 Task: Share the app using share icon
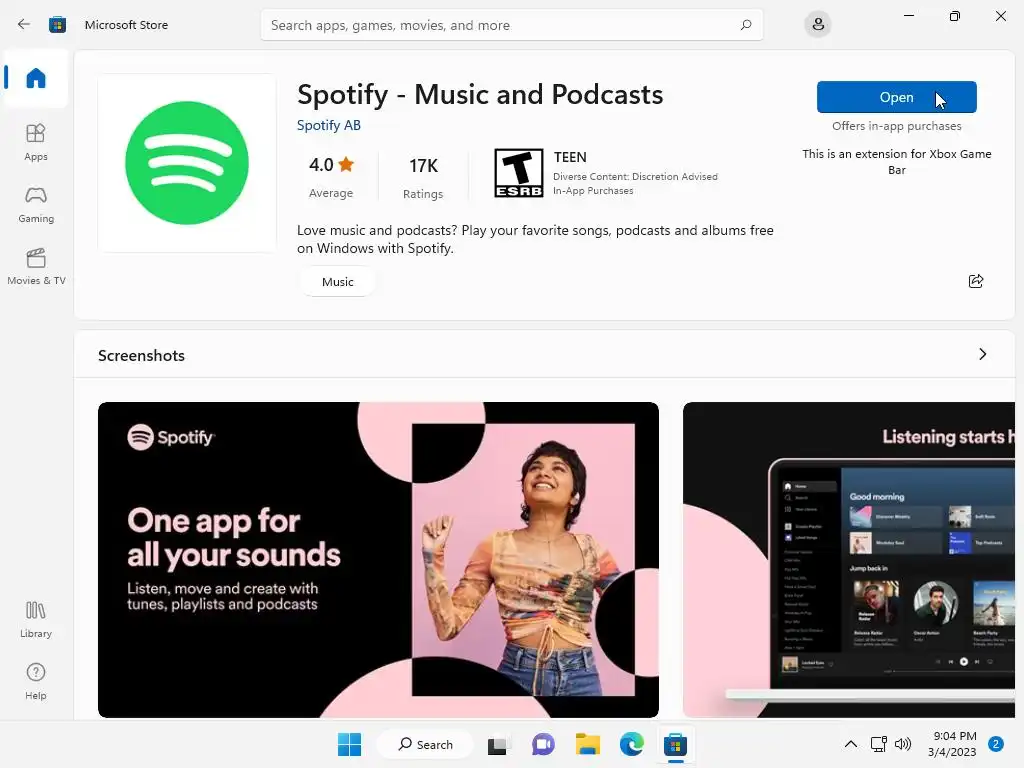976,281
